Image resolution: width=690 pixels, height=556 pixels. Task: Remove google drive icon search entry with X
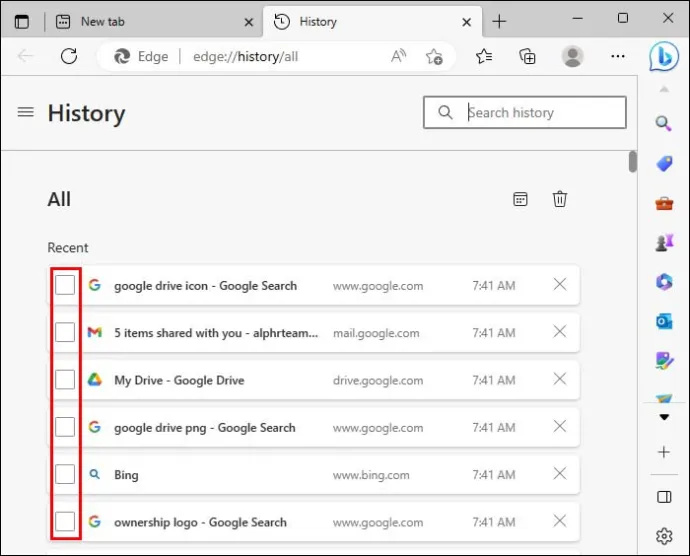(x=560, y=284)
